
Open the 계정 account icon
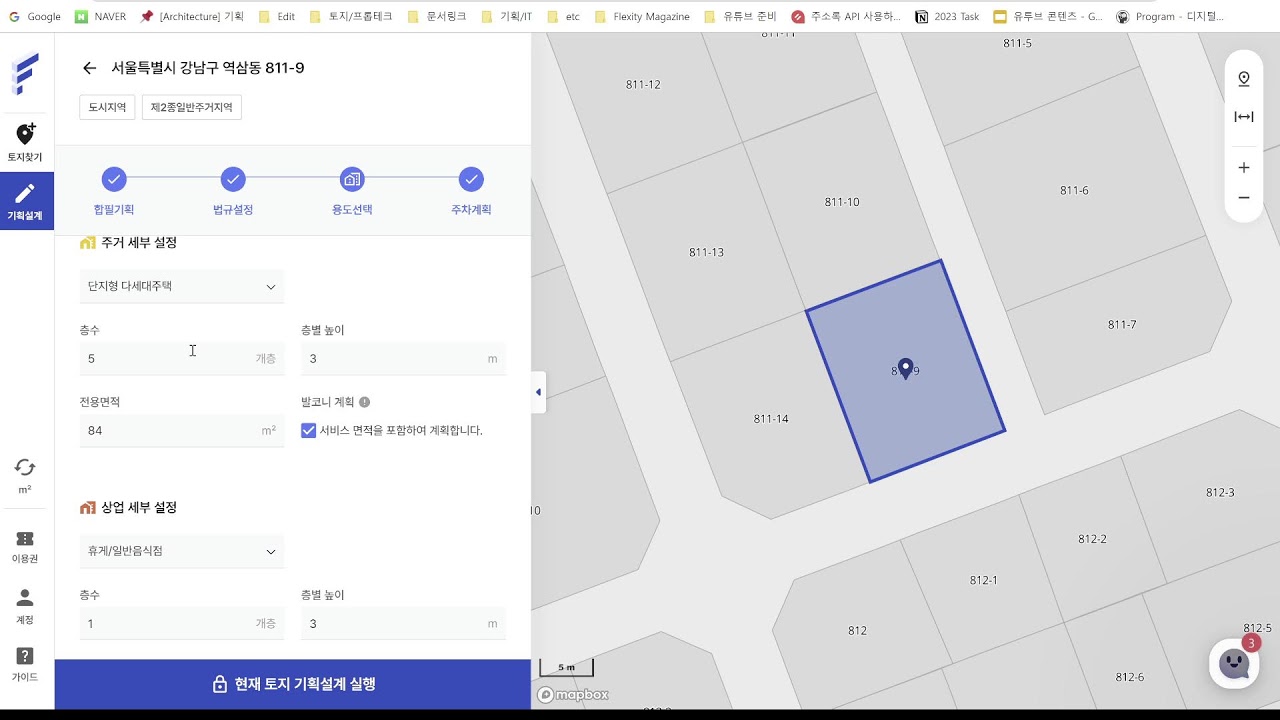pyautogui.click(x=25, y=606)
